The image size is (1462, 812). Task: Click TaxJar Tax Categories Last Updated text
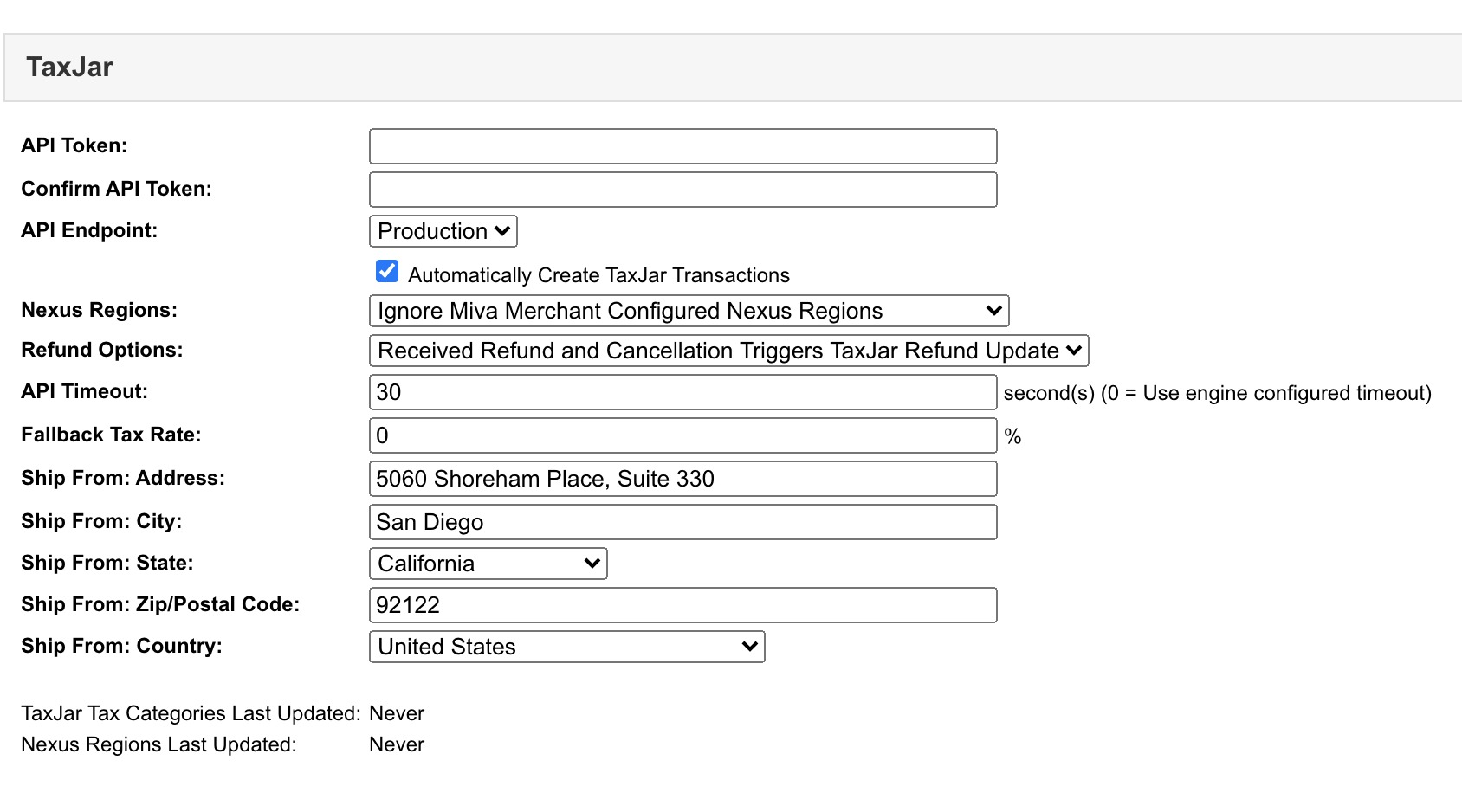[191, 712]
